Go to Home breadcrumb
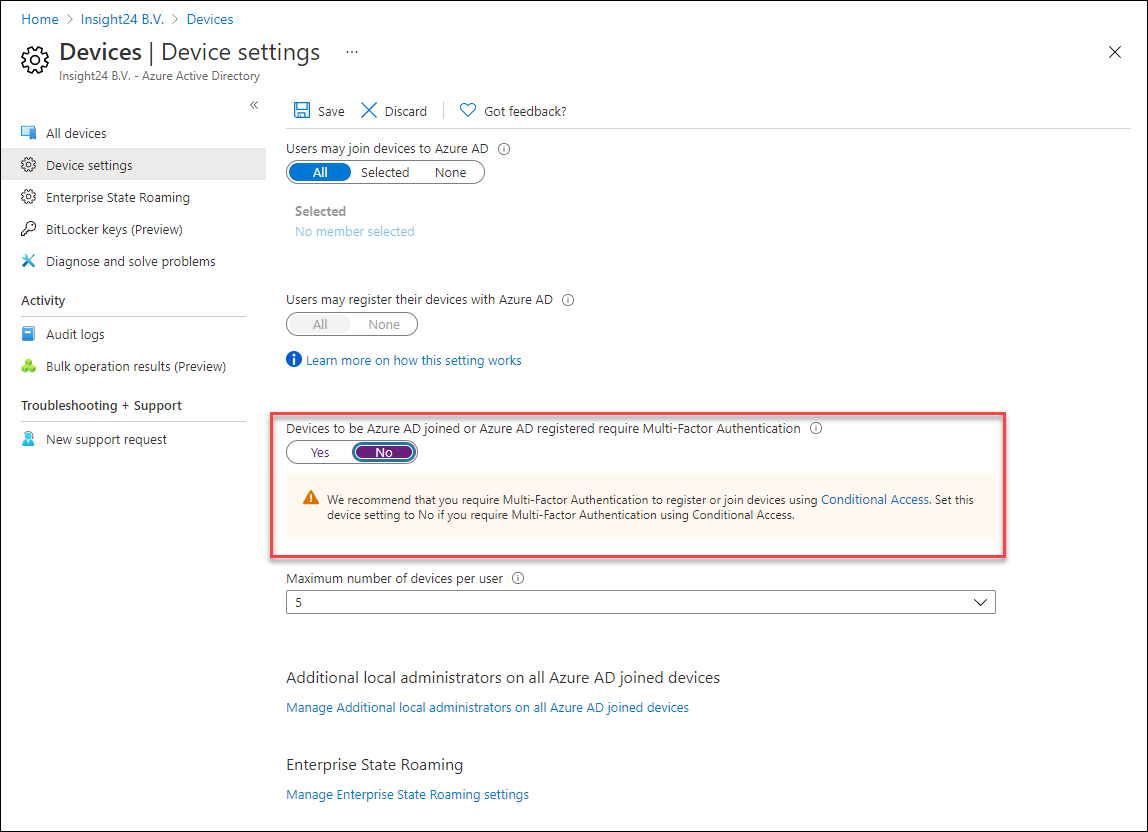 coord(40,19)
